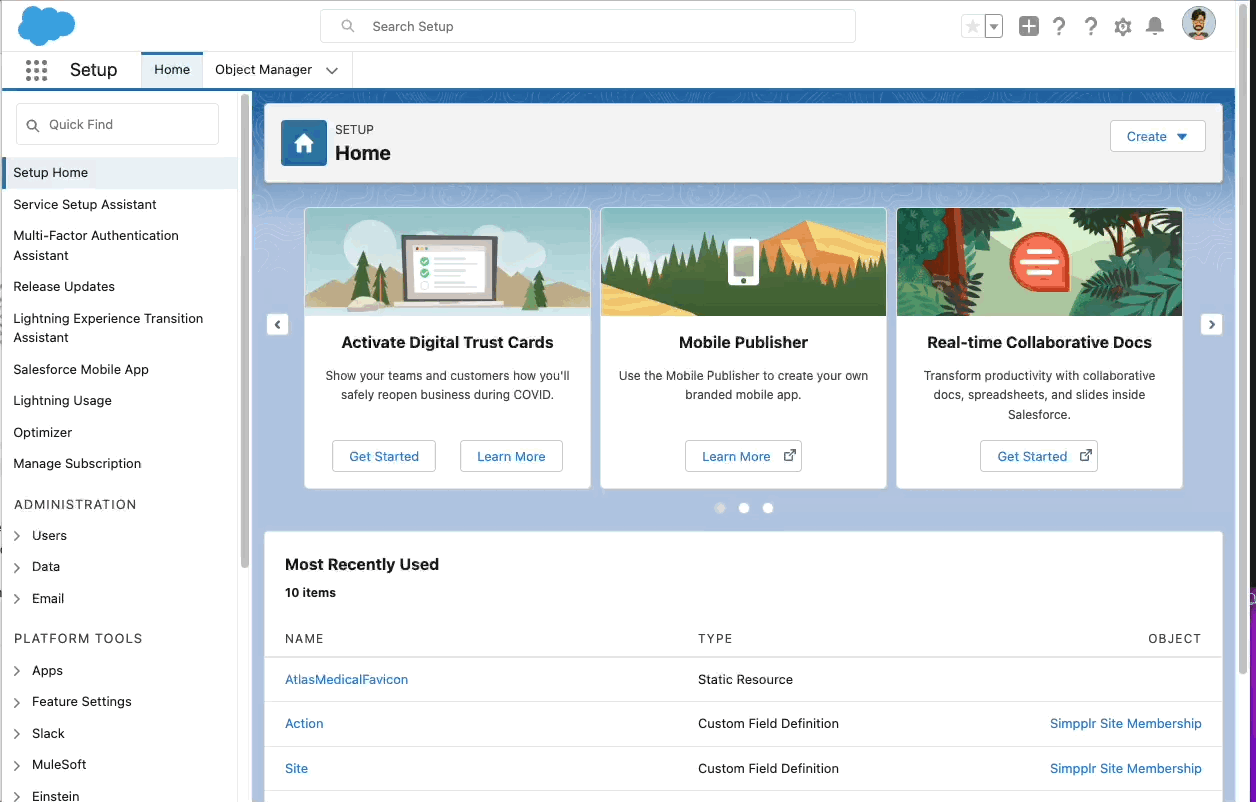The height and width of the screenshot is (802, 1256).
Task: Expand the Users tree section
Action: click(x=17, y=536)
